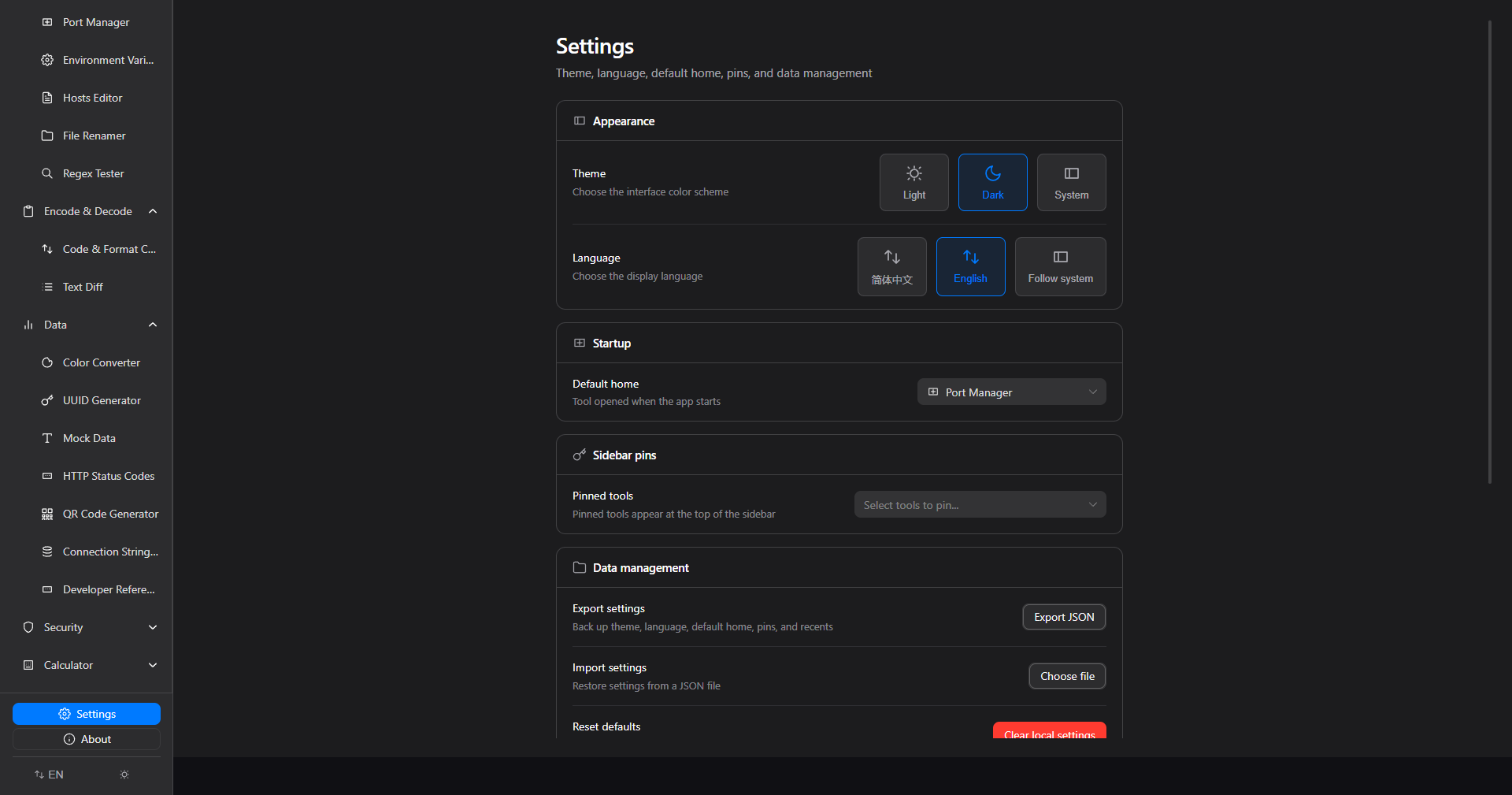Viewport: 1512px width, 795px height.
Task: Open Hosts Editor from the sidebar
Action: pyautogui.click(x=87, y=98)
